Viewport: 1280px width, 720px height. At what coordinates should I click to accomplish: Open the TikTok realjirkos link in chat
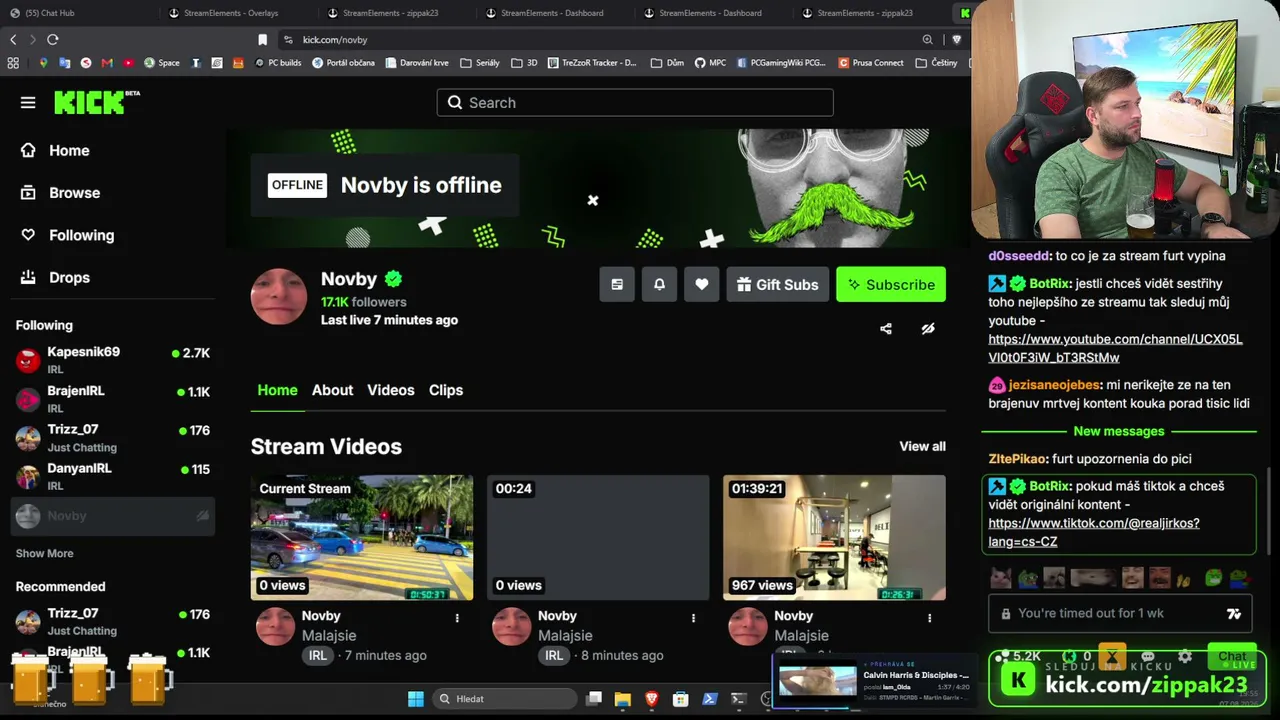(x=1093, y=532)
